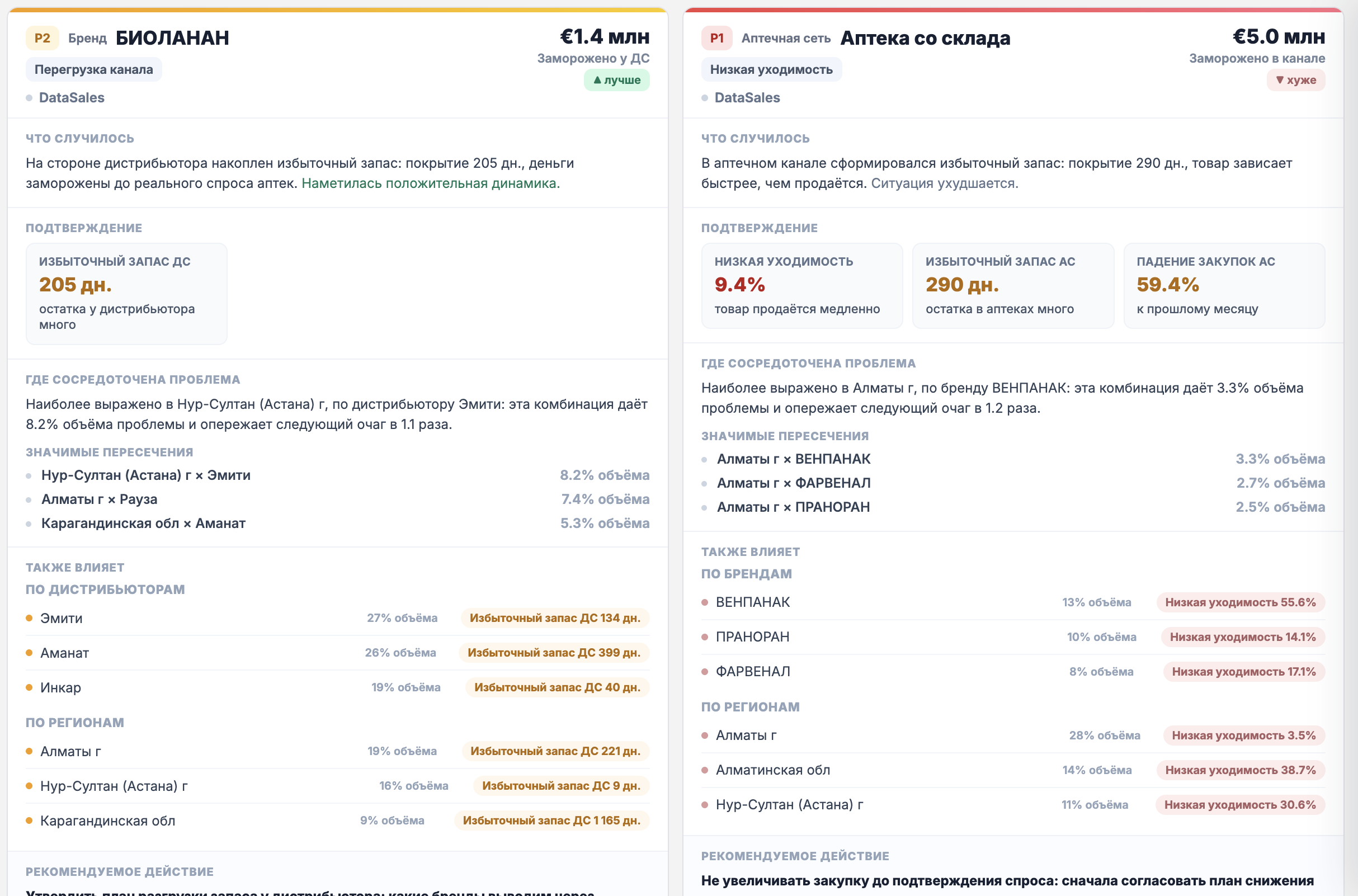Click the '€5.0 млн' frozen amount
The height and width of the screenshot is (896, 1358).
tap(1279, 37)
